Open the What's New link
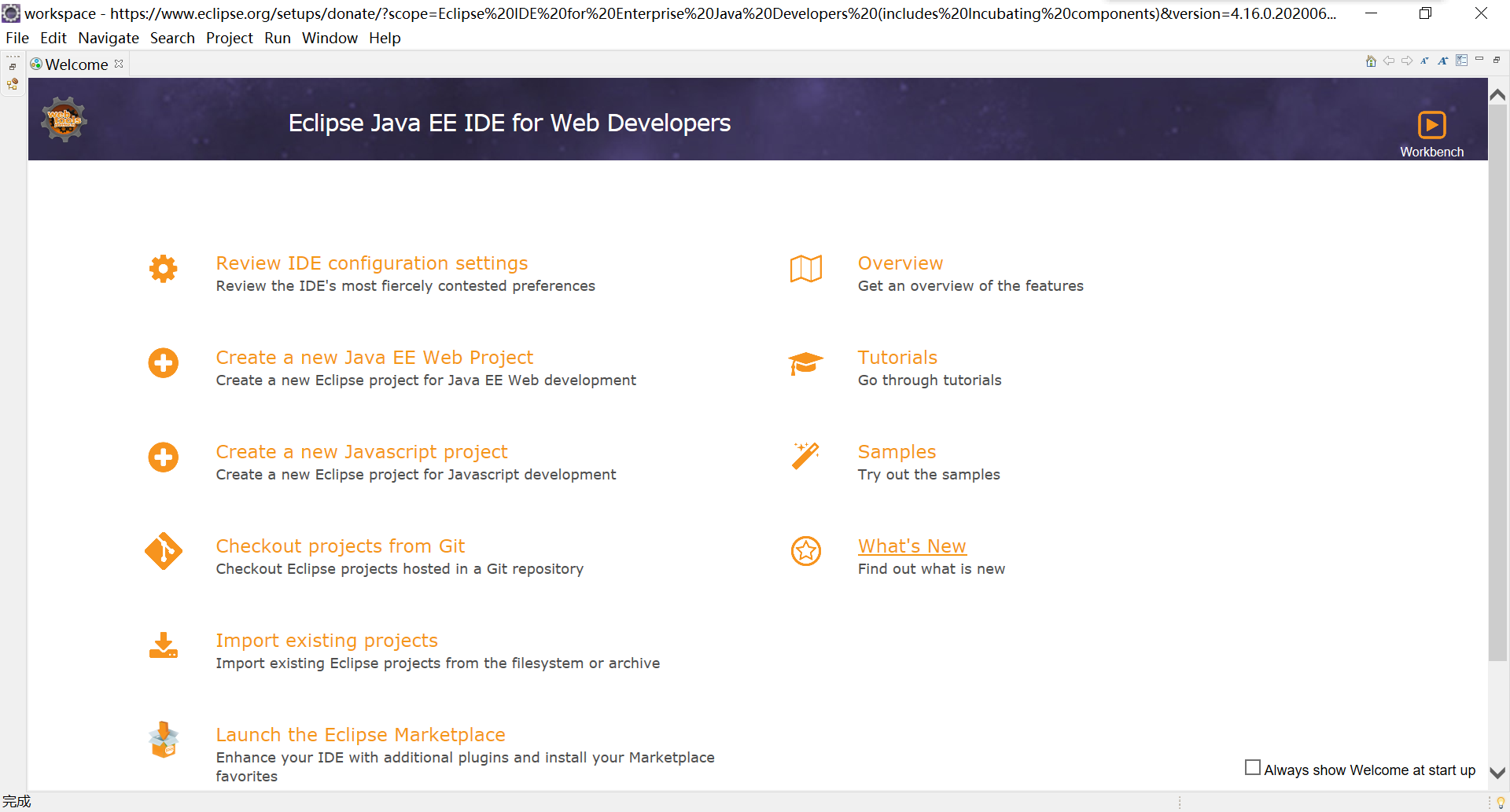Screen dimensions: 1510x812 (912, 546)
